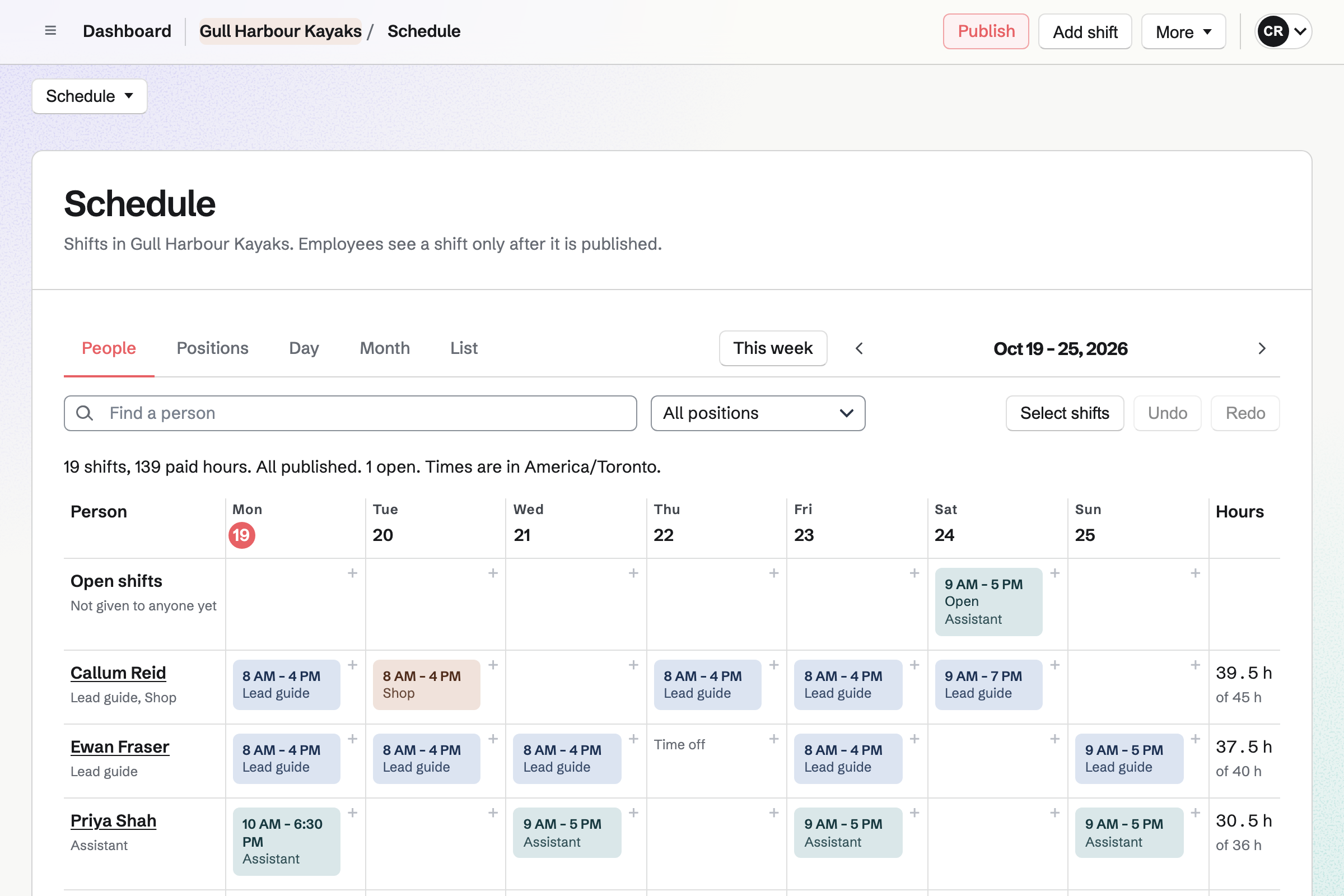Open the All positions filter
The image size is (1344, 896).
(758, 413)
